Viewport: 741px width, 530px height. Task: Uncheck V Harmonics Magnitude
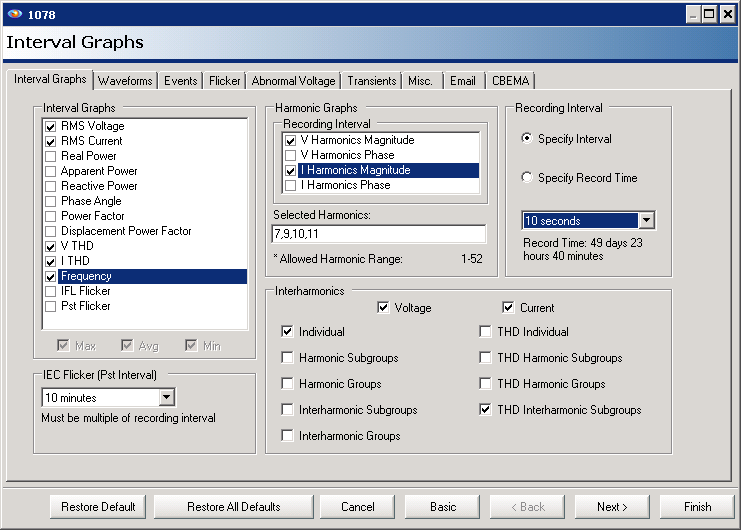(x=291, y=141)
